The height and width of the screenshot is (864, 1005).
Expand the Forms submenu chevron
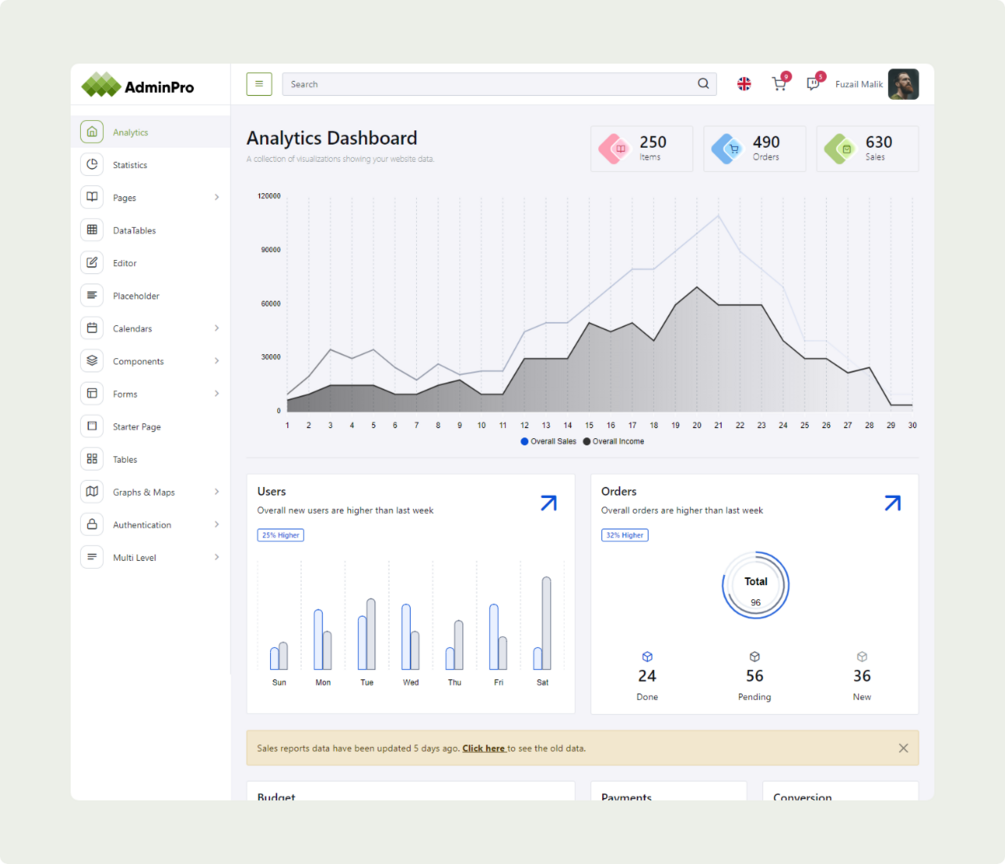coord(217,393)
